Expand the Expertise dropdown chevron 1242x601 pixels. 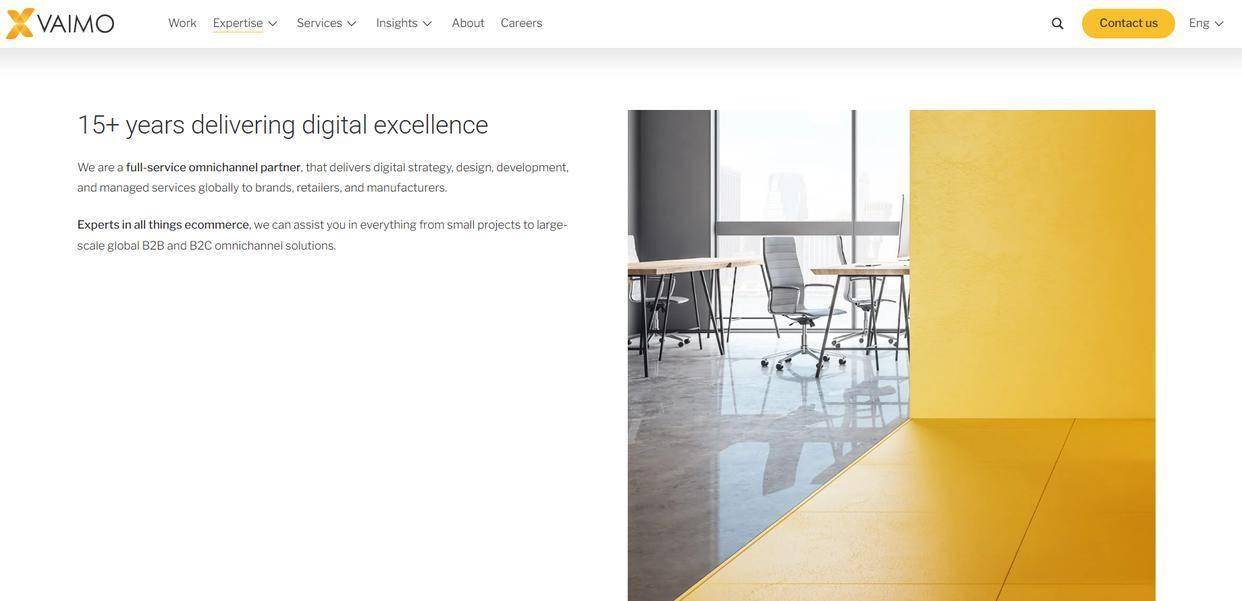point(272,24)
